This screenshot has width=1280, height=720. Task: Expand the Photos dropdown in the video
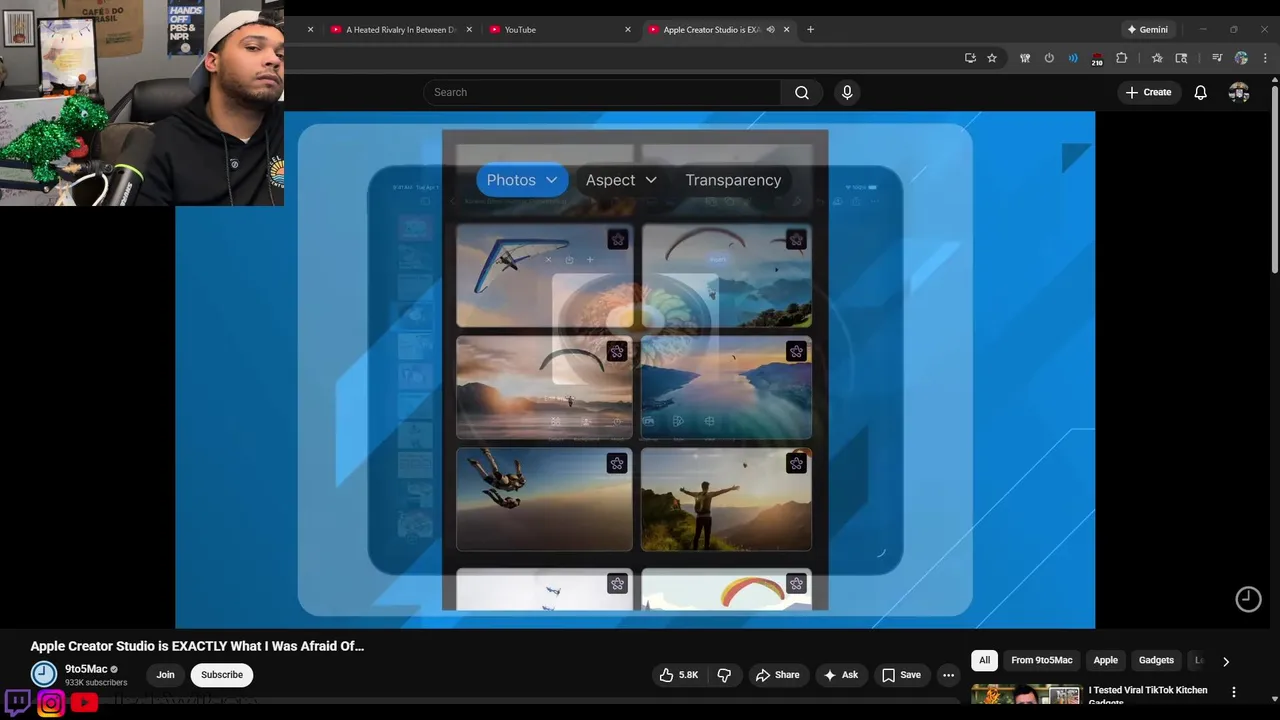522,180
